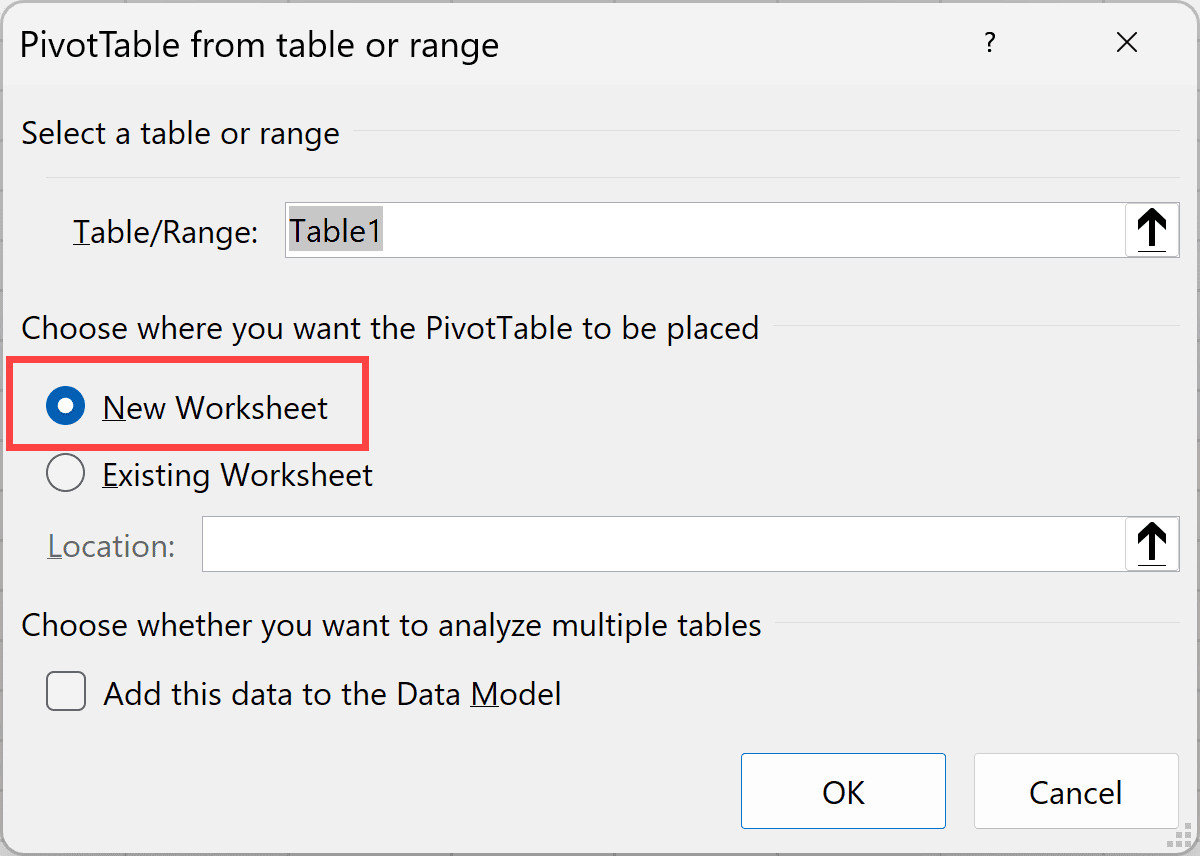Image resolution: width=1200 pixels, height=856 pixels.
Task: Click the 'Choose where you want the PivotTable' heading
Action: pos(390,327)
